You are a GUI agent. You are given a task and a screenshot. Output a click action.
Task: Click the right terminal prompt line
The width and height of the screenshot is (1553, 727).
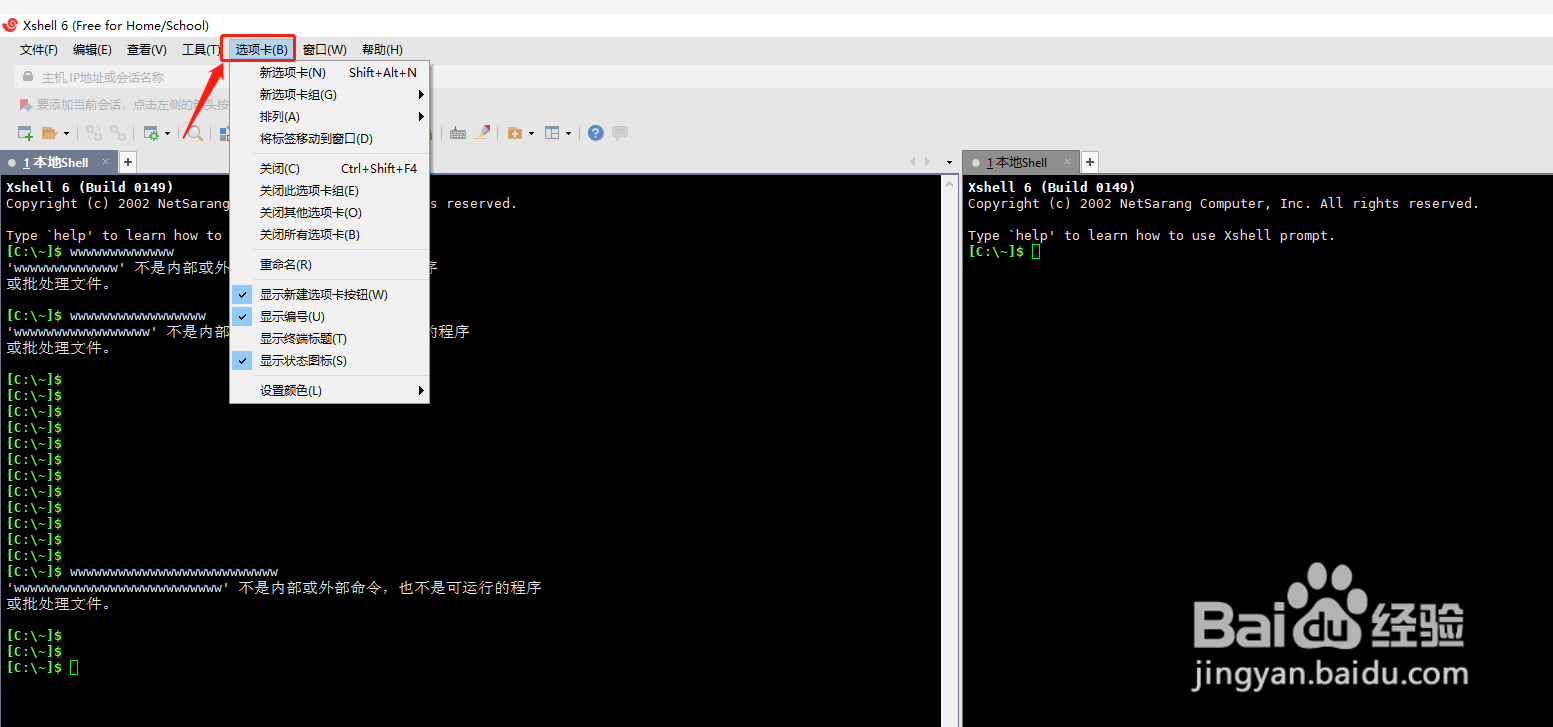1004,251
